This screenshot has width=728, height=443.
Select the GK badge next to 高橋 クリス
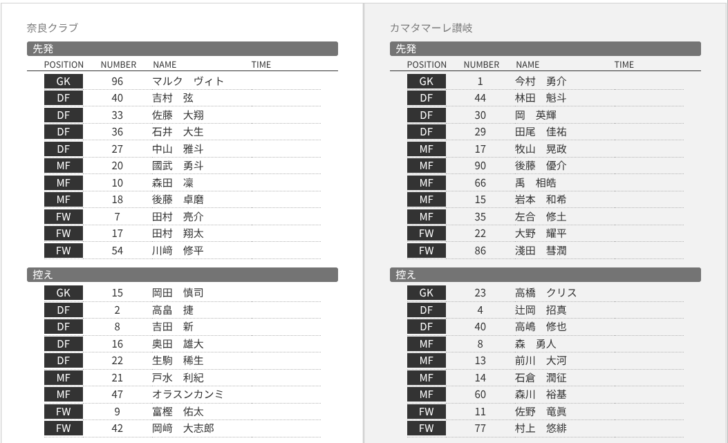(426, 293)
